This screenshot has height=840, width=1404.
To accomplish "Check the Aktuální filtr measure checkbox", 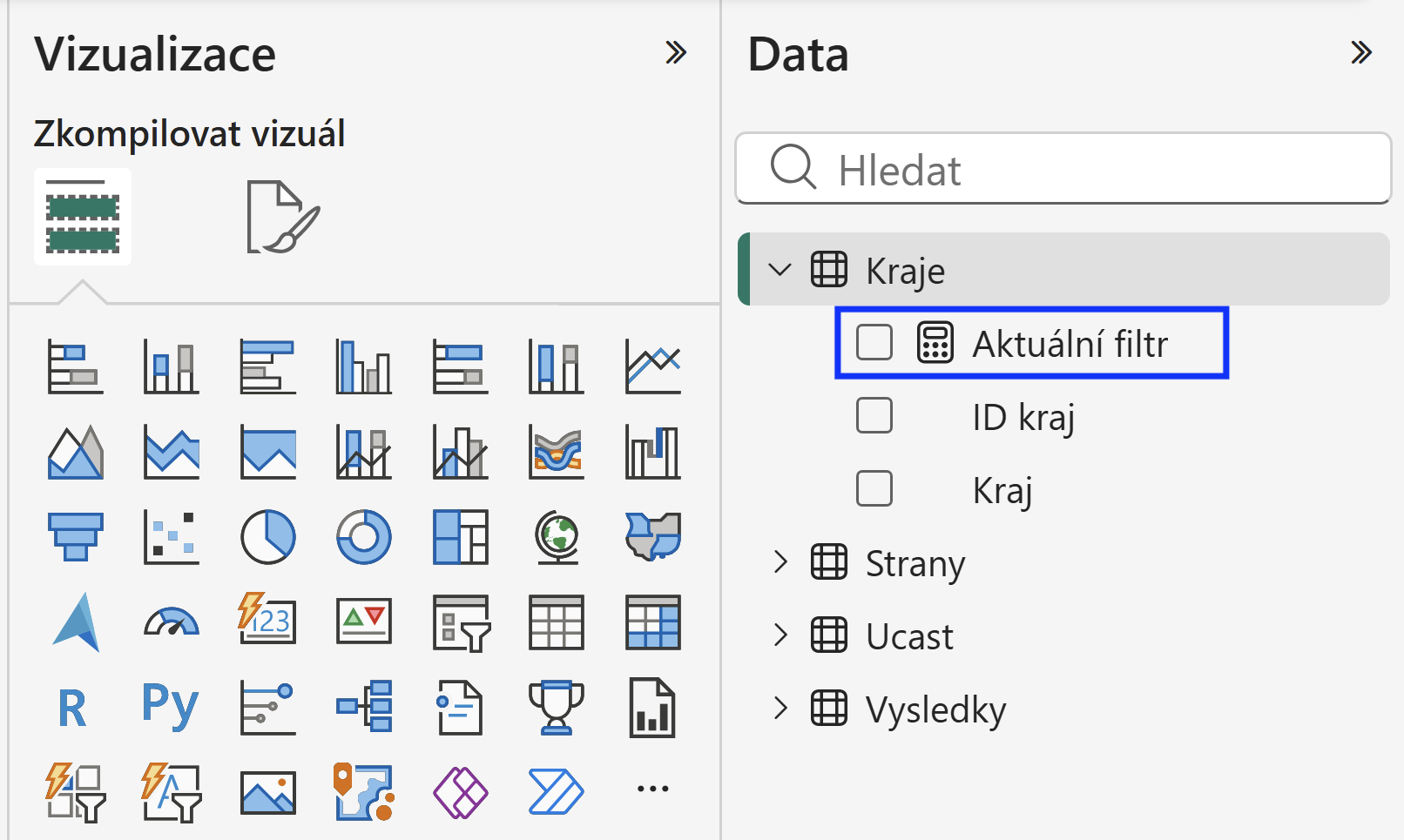I will [x=874, y=342].
